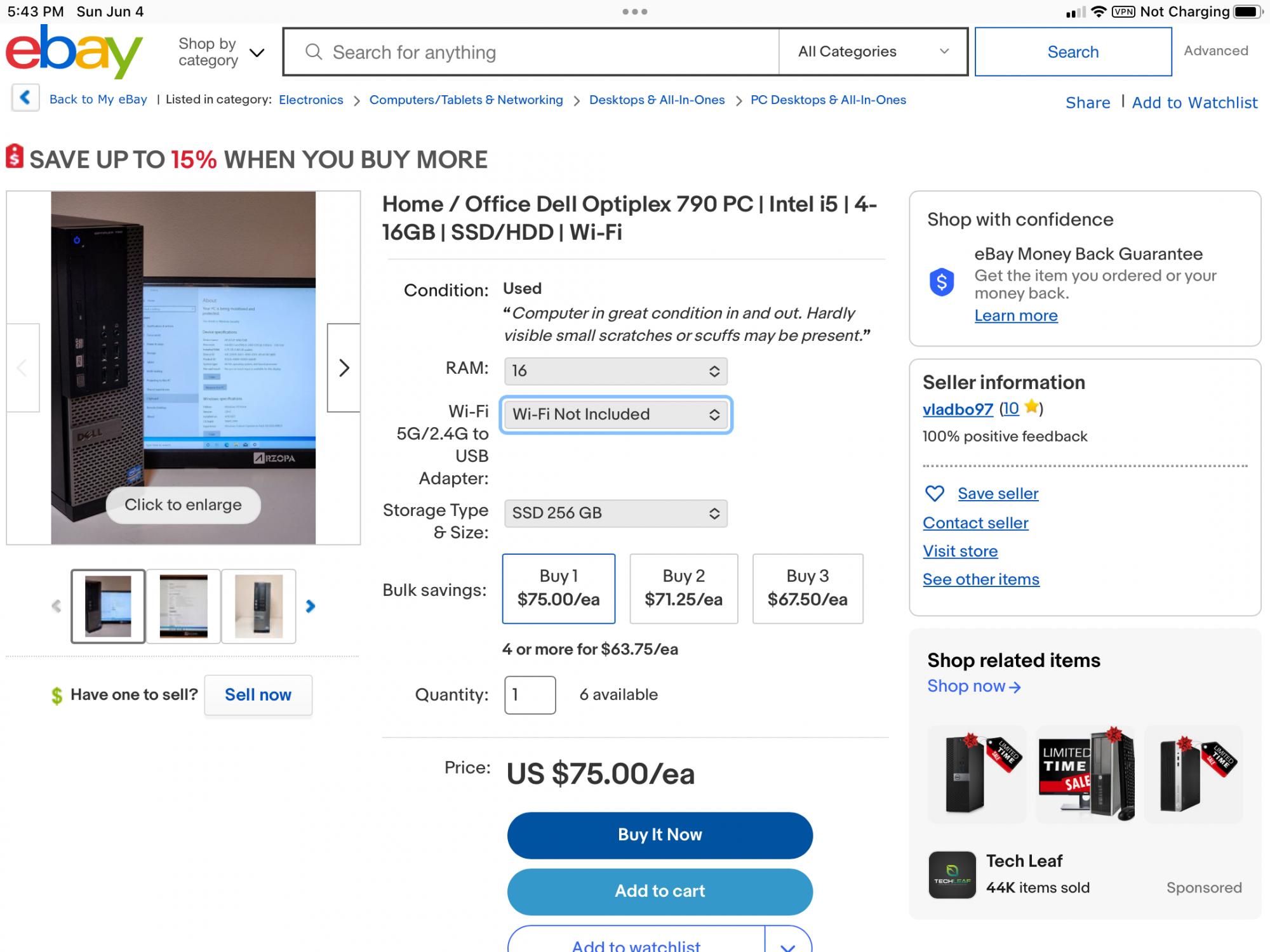Image resolution: width=1270 pixels, height=952 pixels.
Task: Click the Tech Leaf store logo
Action: point(952,875)
